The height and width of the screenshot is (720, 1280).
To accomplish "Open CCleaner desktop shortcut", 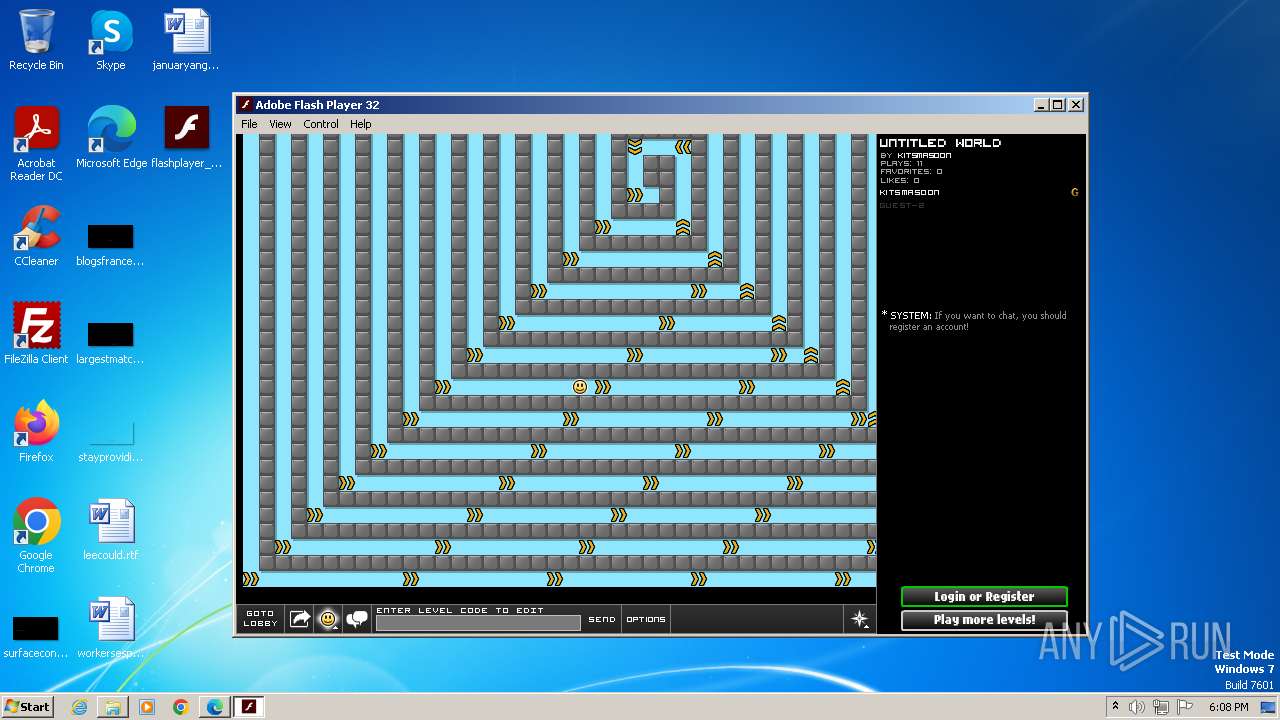I will [x=36, y=236].
